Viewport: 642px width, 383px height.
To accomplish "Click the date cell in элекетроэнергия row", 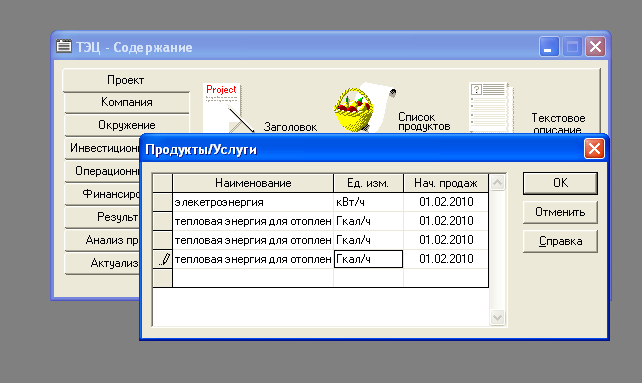I will pyautogui.click(x=446, y=202).
